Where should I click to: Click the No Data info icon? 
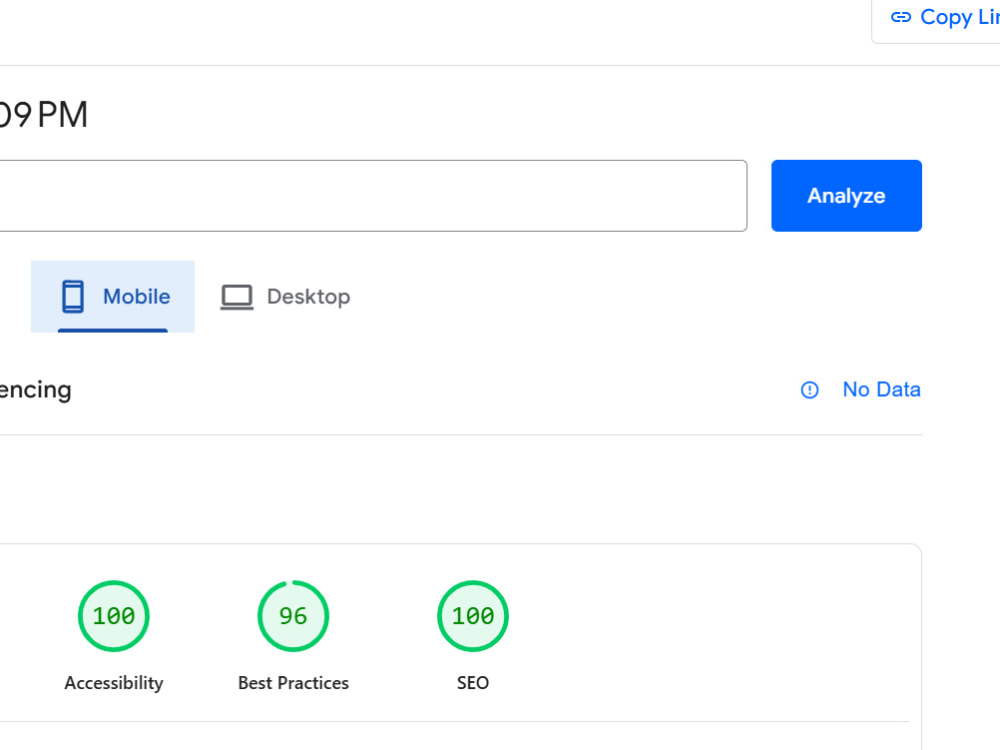click(809, 390)
